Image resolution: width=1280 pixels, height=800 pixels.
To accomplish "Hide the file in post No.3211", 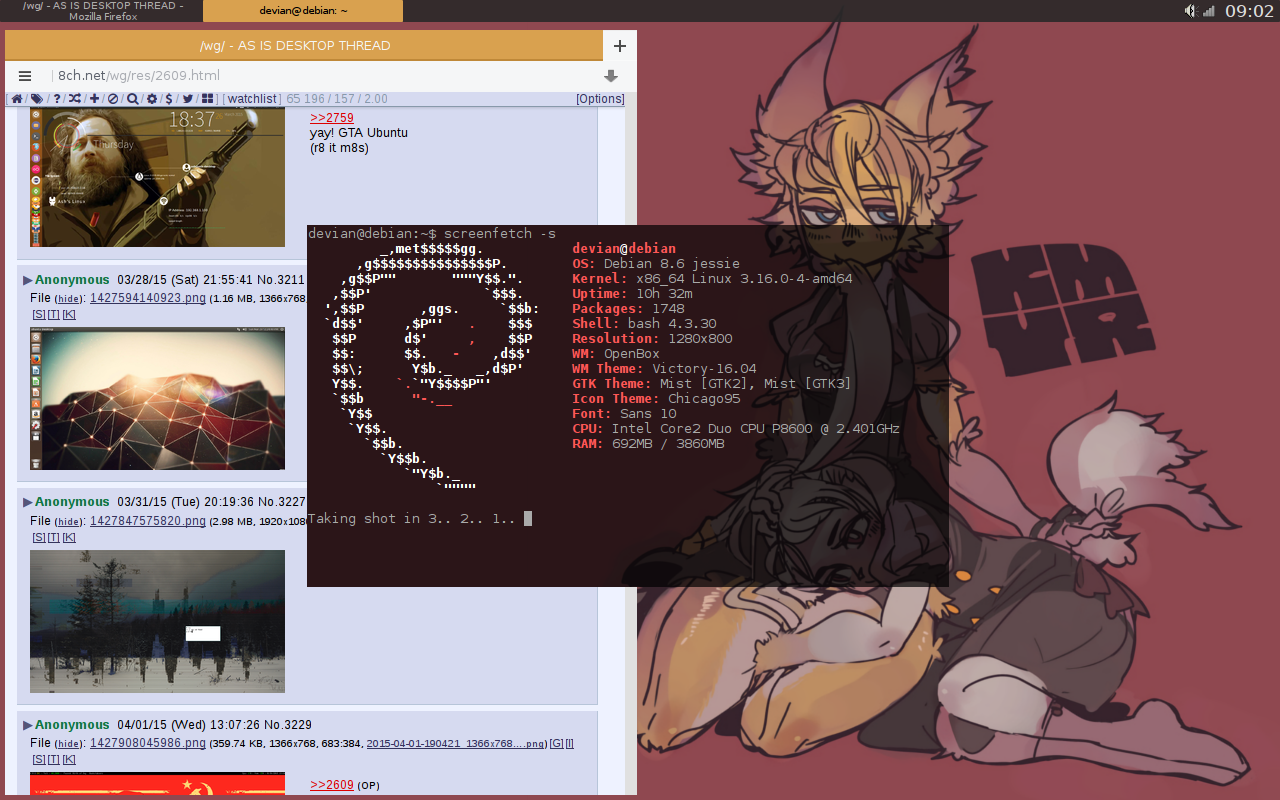I will tap(68, 299).
